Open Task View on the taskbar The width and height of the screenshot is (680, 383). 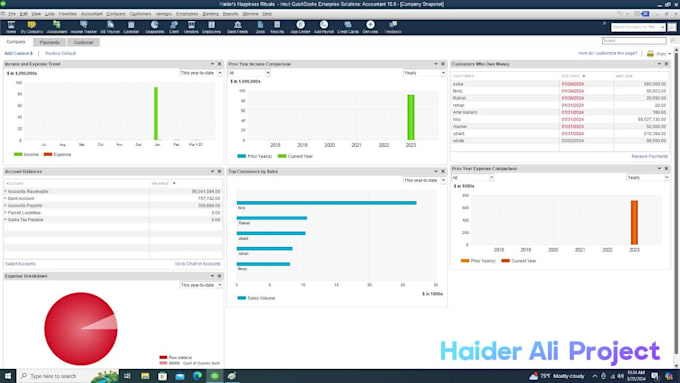coord(127,376)
